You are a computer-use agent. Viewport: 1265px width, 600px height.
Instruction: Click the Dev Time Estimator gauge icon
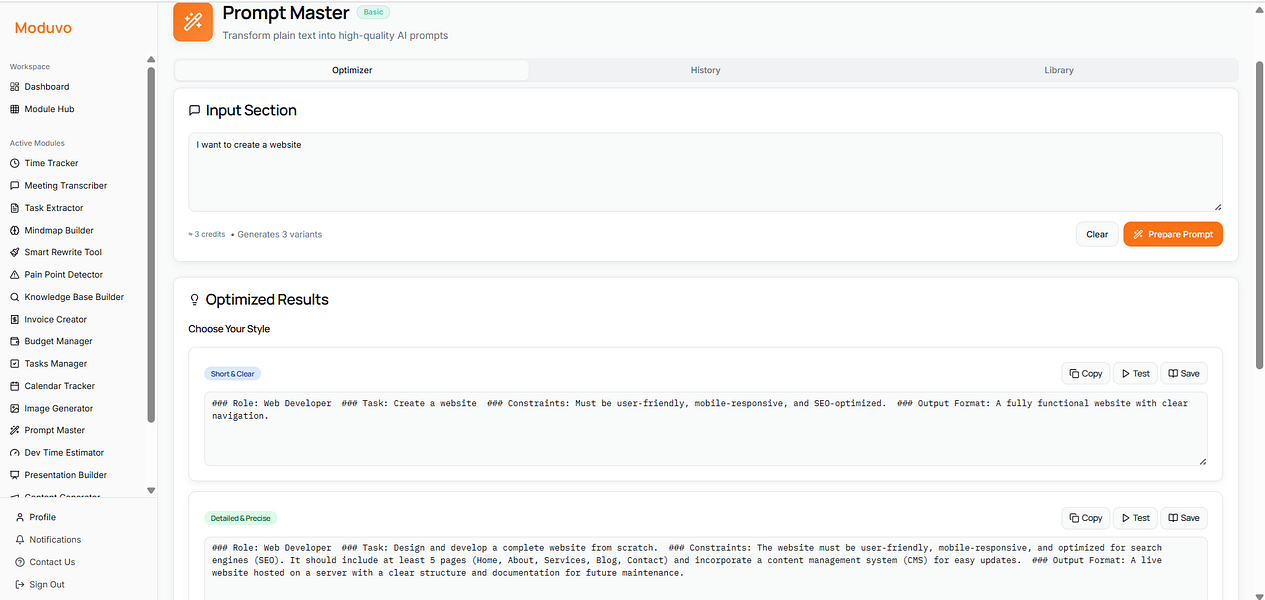[15, 453]
